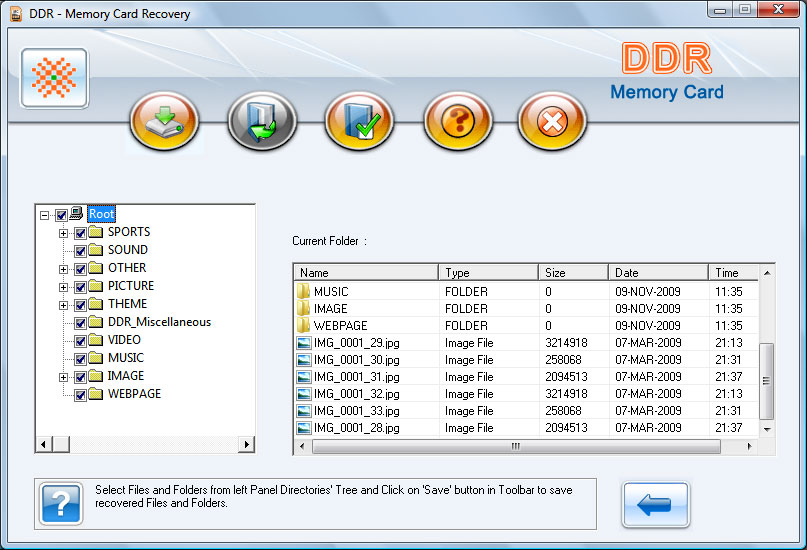The image size is (807, 550).
Task: Click the VIDEO folder icon in tree
Action: click(96, 340)
